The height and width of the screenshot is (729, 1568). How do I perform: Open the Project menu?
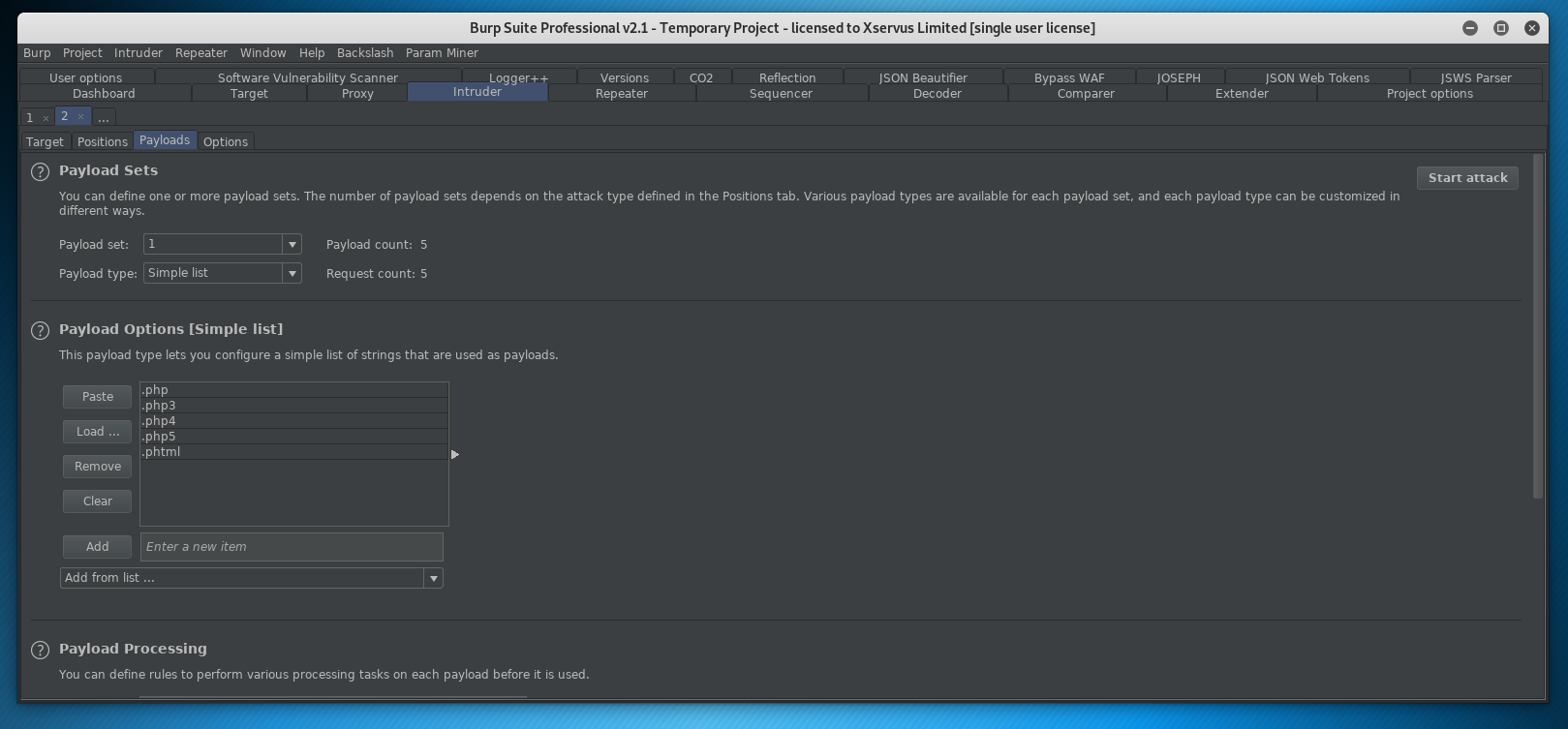pyautogui.click(x=82, y=53)
